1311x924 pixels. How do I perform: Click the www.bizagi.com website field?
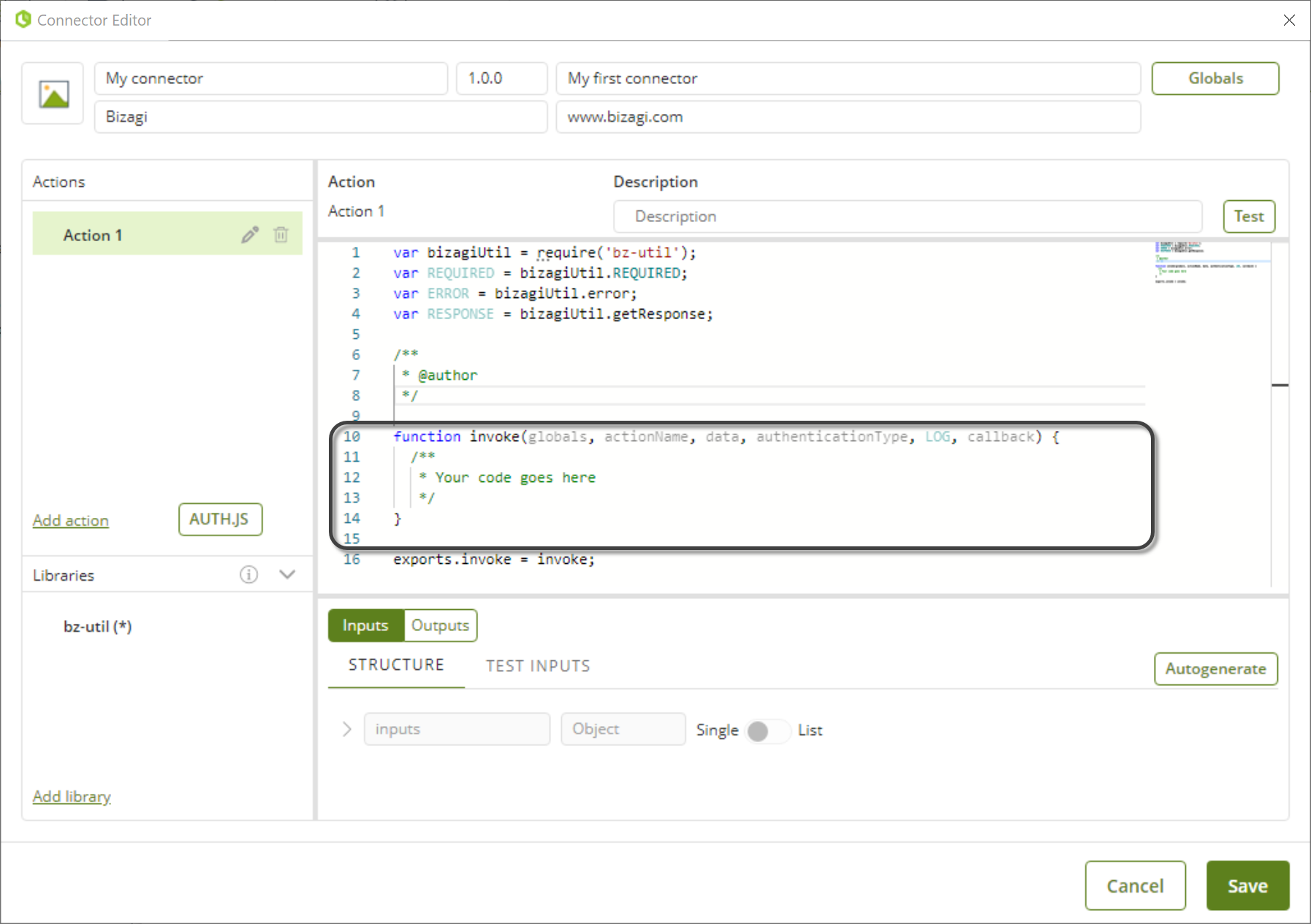[x=848, y=117]
